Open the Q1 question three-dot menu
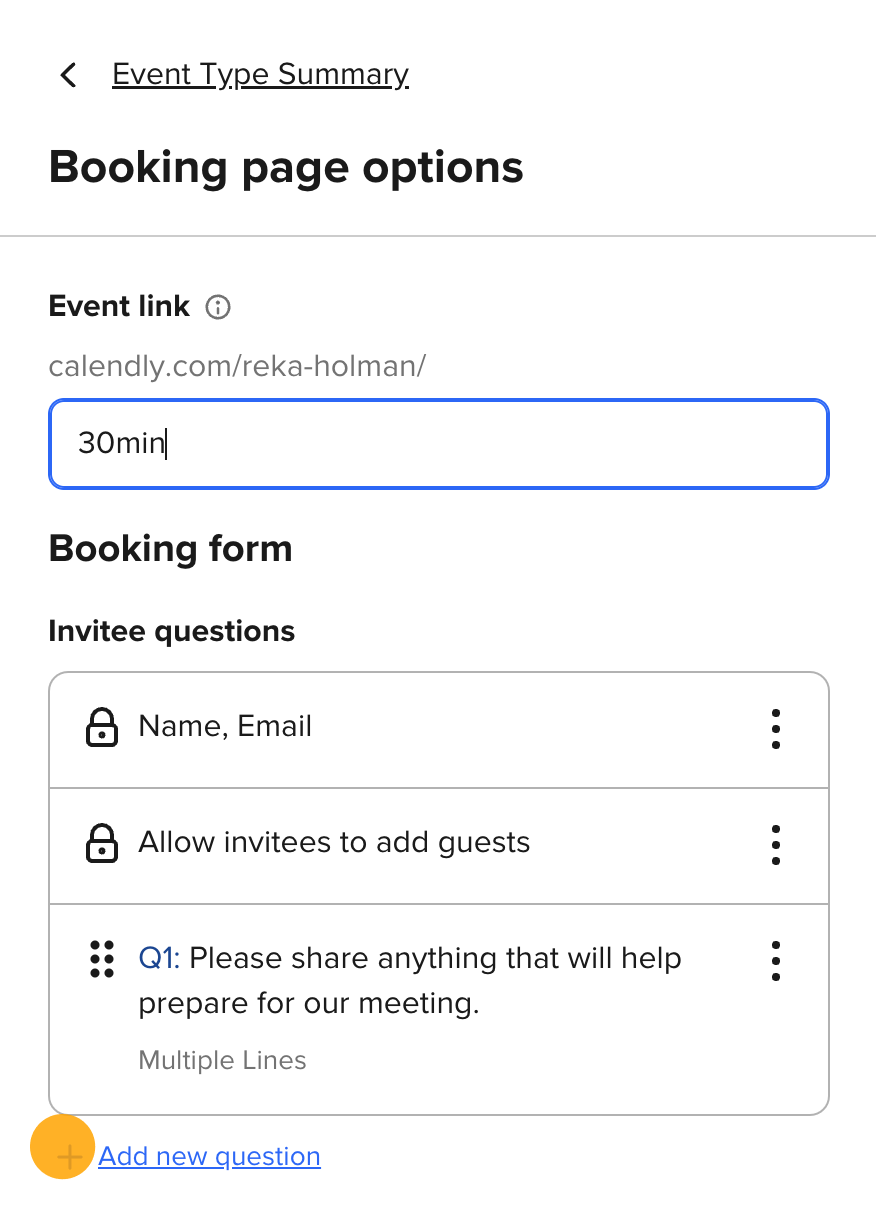The width and height of the screenshot is (876, 1210). tap(776, 961)
